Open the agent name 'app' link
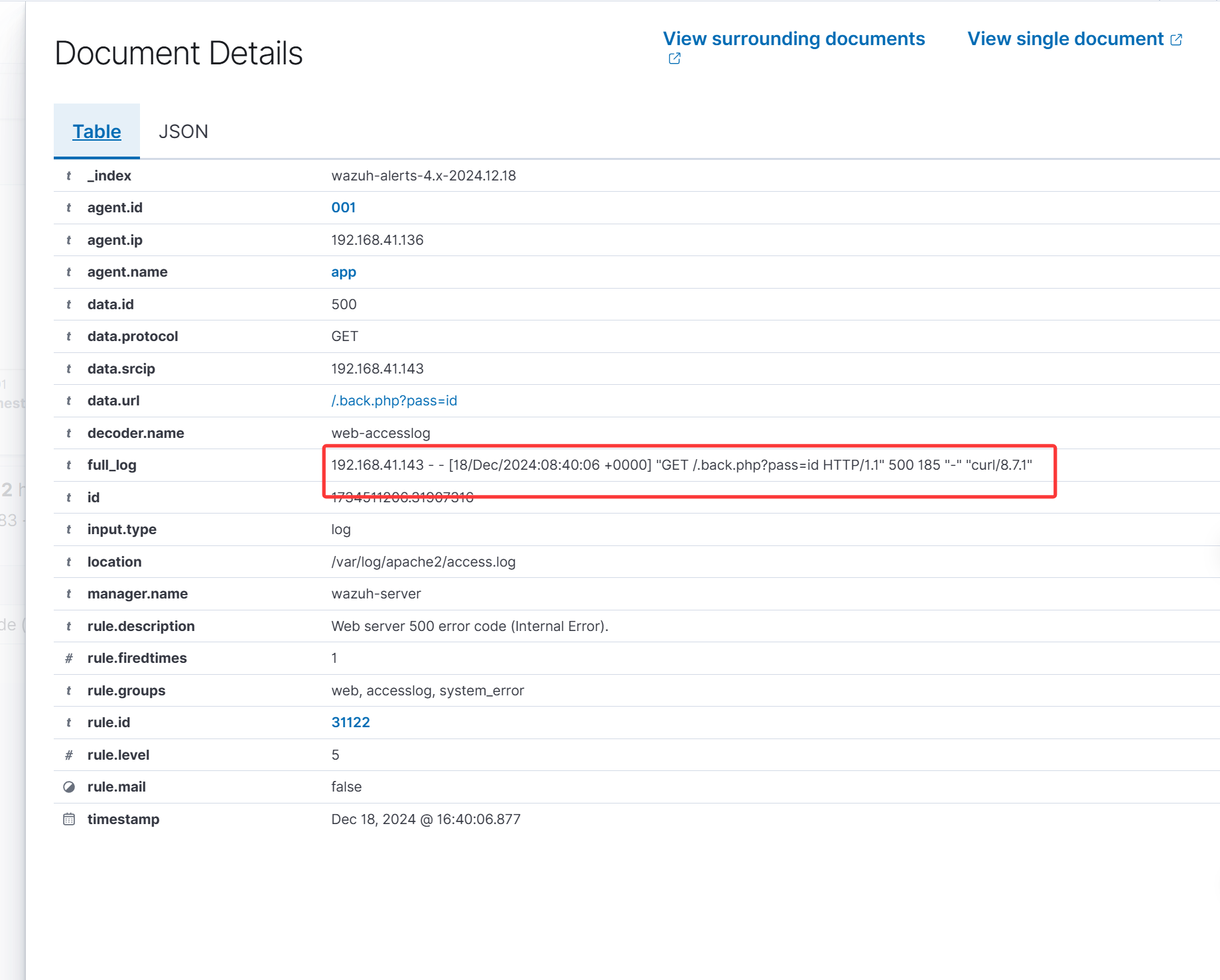 [x=344, y=272]
